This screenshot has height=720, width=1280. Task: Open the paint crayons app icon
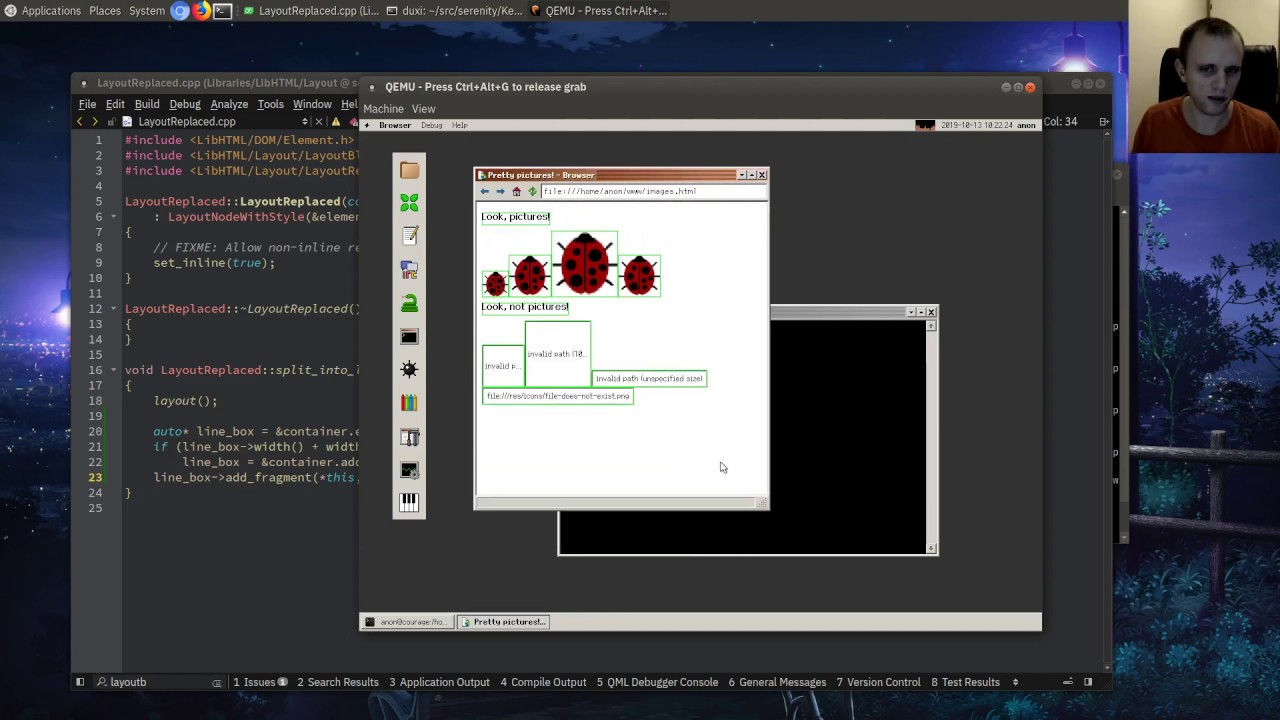409,403
